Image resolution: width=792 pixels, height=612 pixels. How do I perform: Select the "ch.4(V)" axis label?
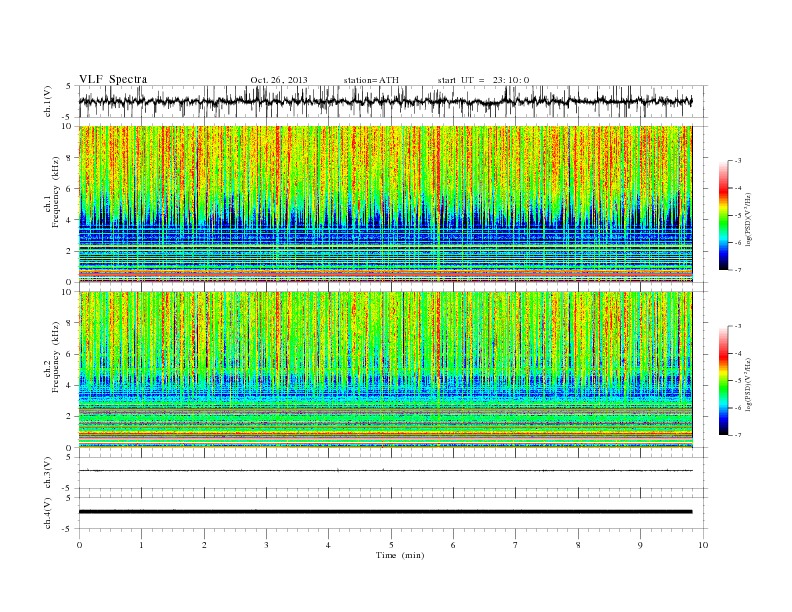click(48, 513)
